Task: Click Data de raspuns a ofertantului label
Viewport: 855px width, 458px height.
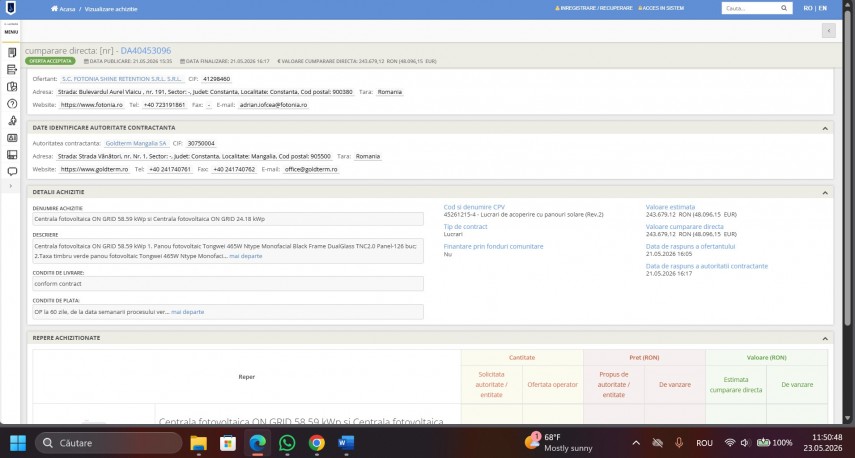Action: tap(690, 246)
